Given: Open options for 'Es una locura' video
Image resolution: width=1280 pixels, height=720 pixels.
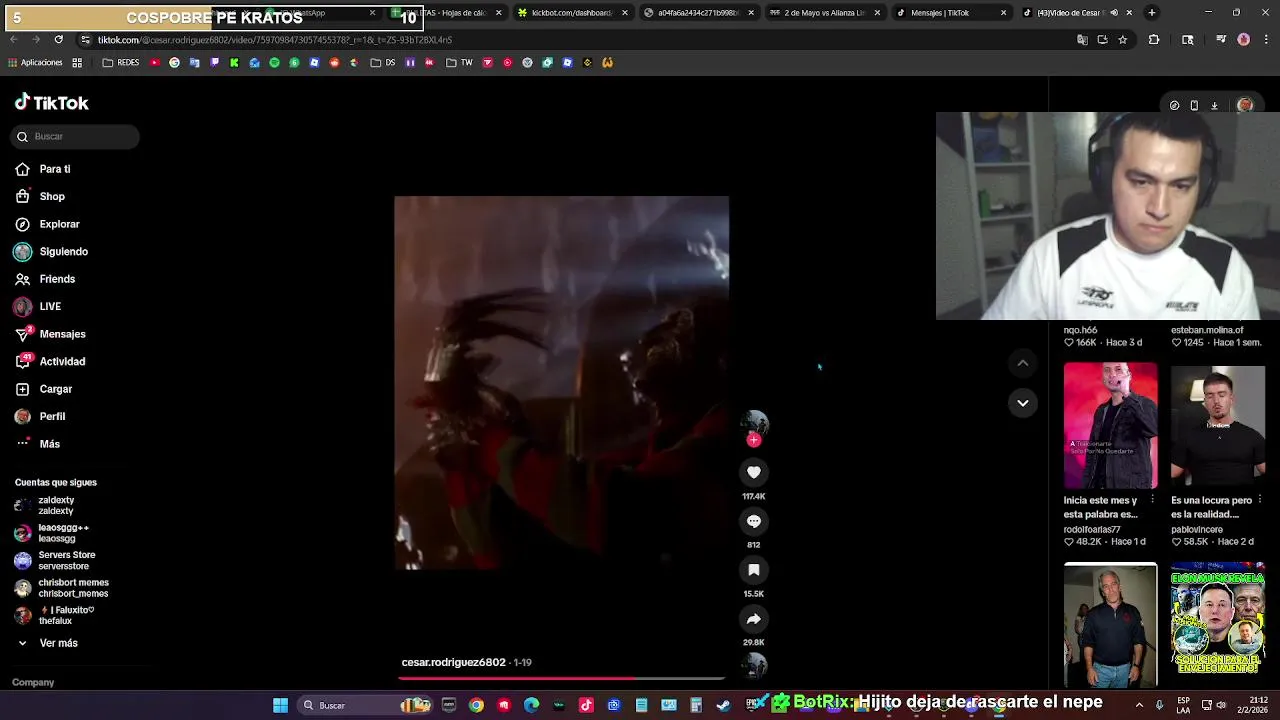Looking at the screenshot, I should (x=1260, y=500).
